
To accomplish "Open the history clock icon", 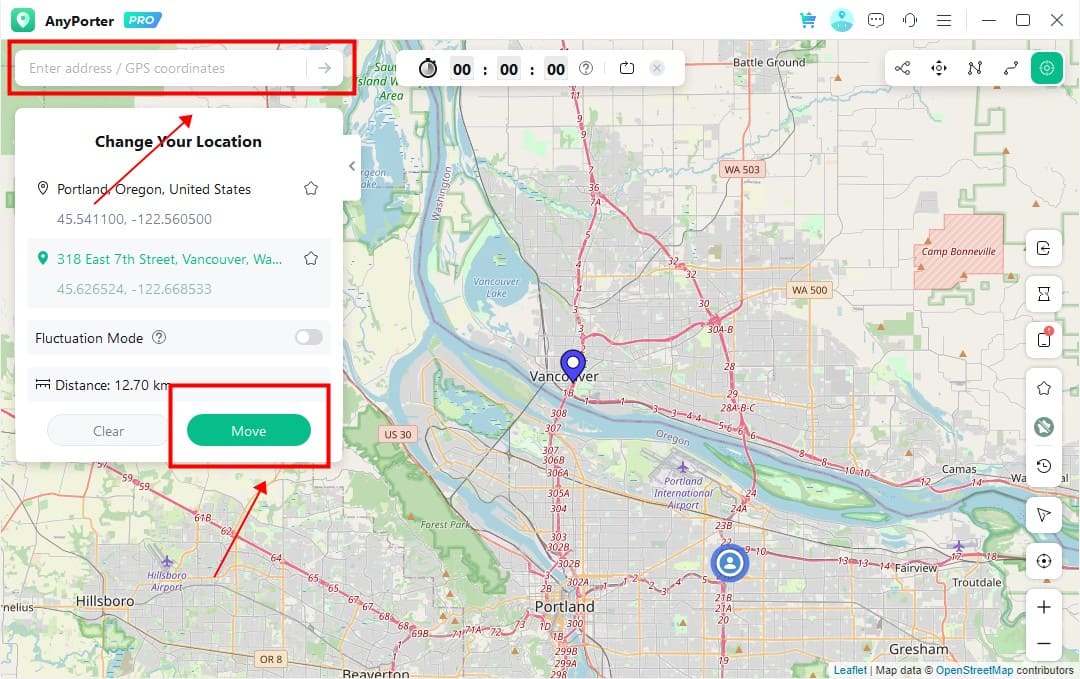I will [x=1043, y=466].
